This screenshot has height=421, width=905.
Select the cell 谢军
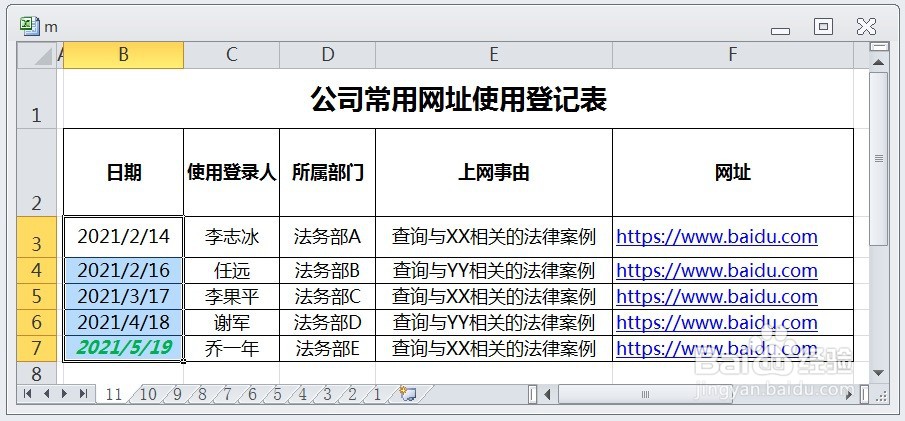[231, 322]
